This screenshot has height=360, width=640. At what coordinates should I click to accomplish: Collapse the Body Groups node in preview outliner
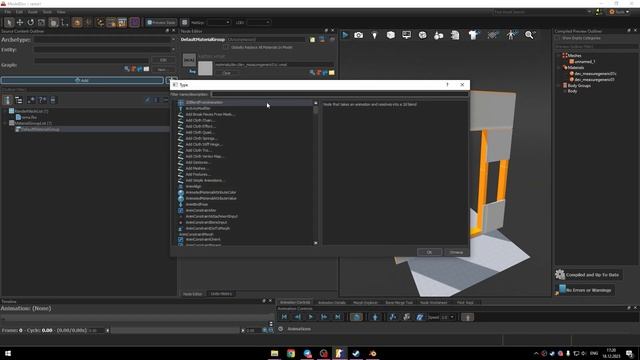point(559,86)
